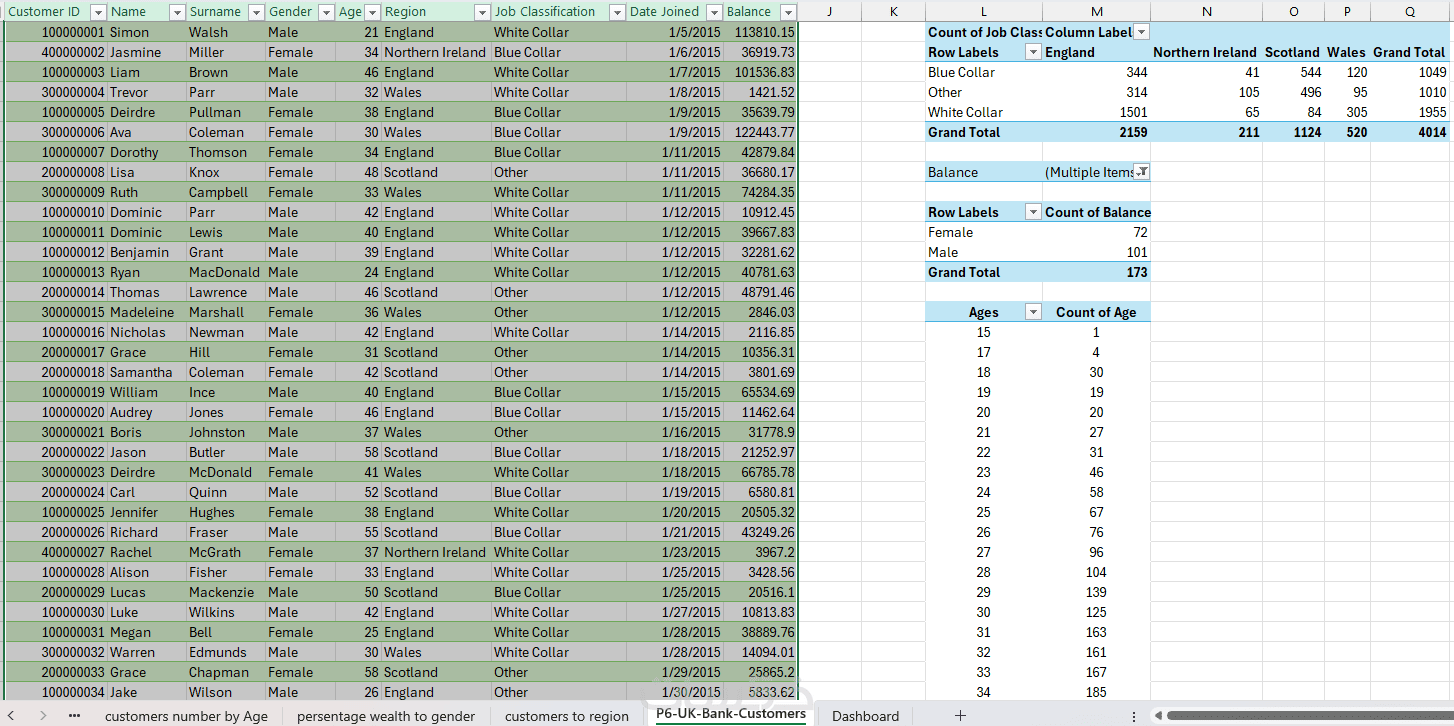Screen dimensions: 1454x726
Task: Open the Name column filter dropdown
Action: click(x=177, y=12)
